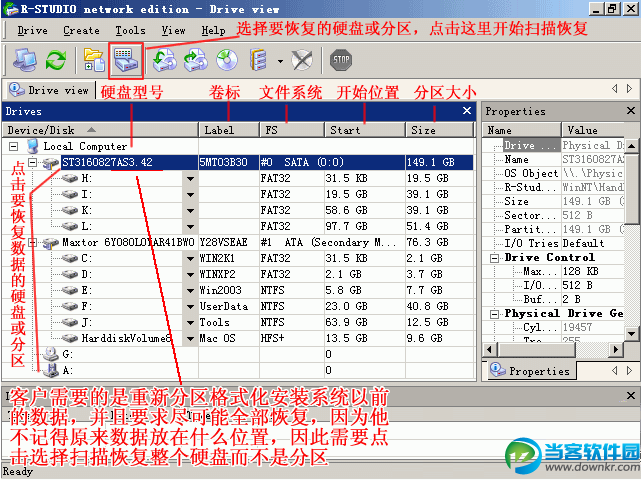
Task: Click Properties horizontal scrollbar right arrow
Action: pyautogui.click(x=616, y=349)
